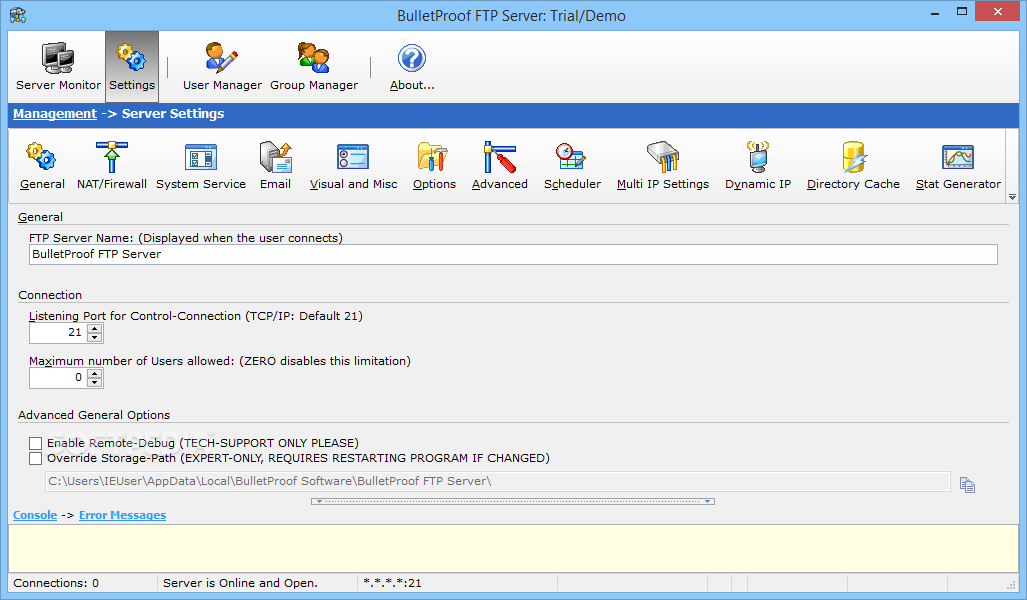Click the storage path text field
Image resolution: width=1027 pixels, height=600 pixels.
497,481
